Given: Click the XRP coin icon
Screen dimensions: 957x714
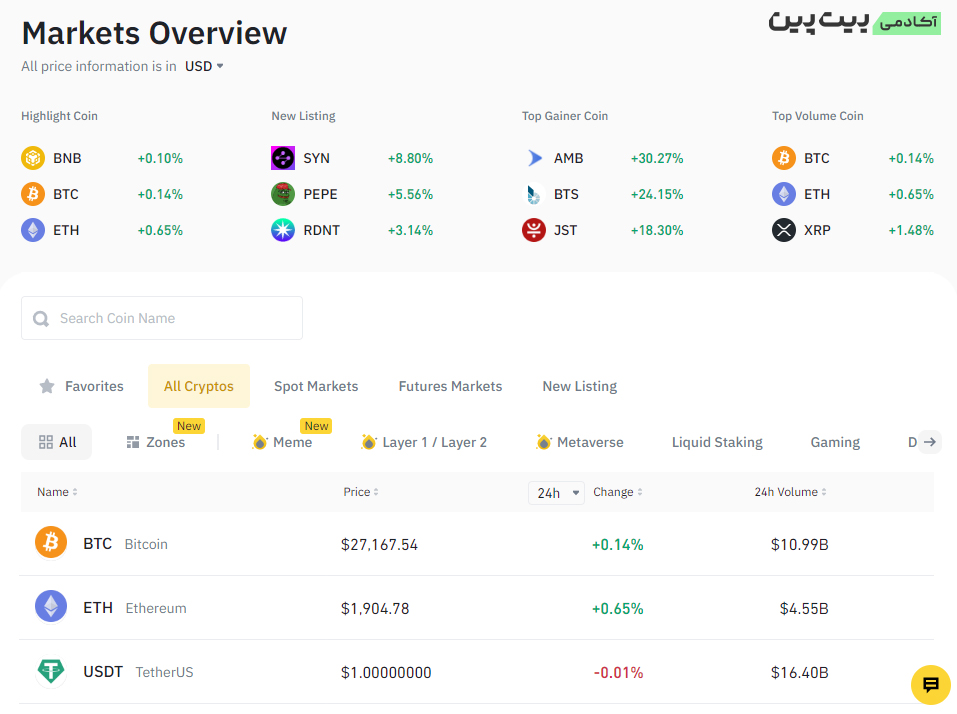Looking at the screenshot, I should [784, 230].
